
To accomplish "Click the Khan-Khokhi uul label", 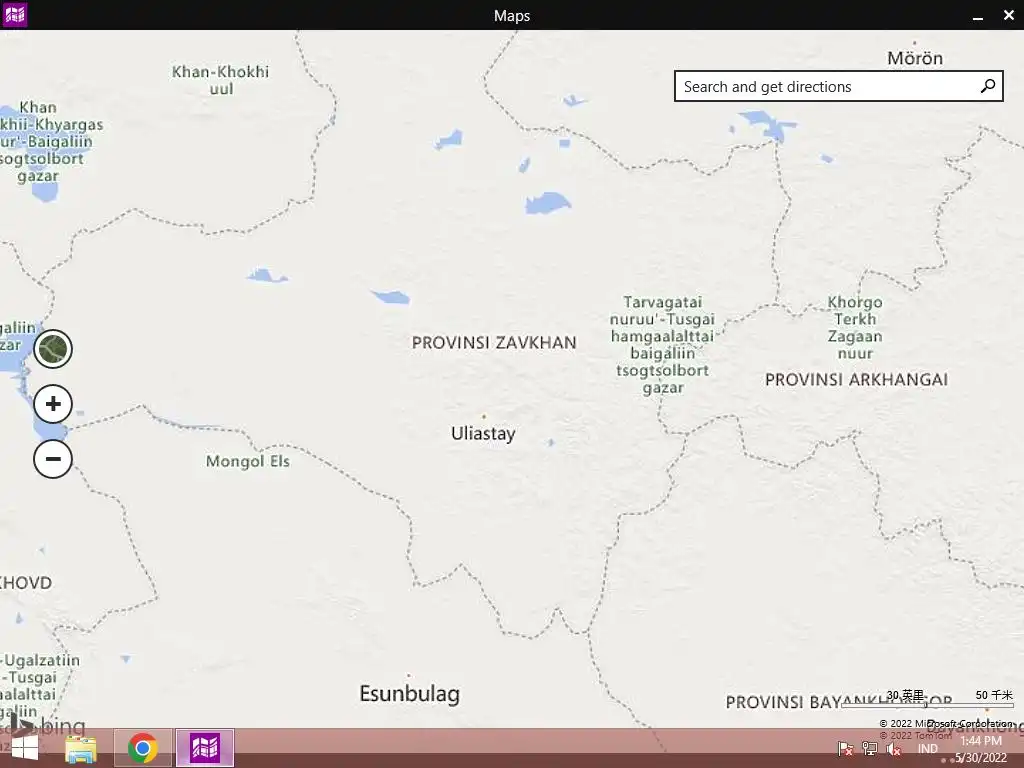I will [x=221, y=80].
